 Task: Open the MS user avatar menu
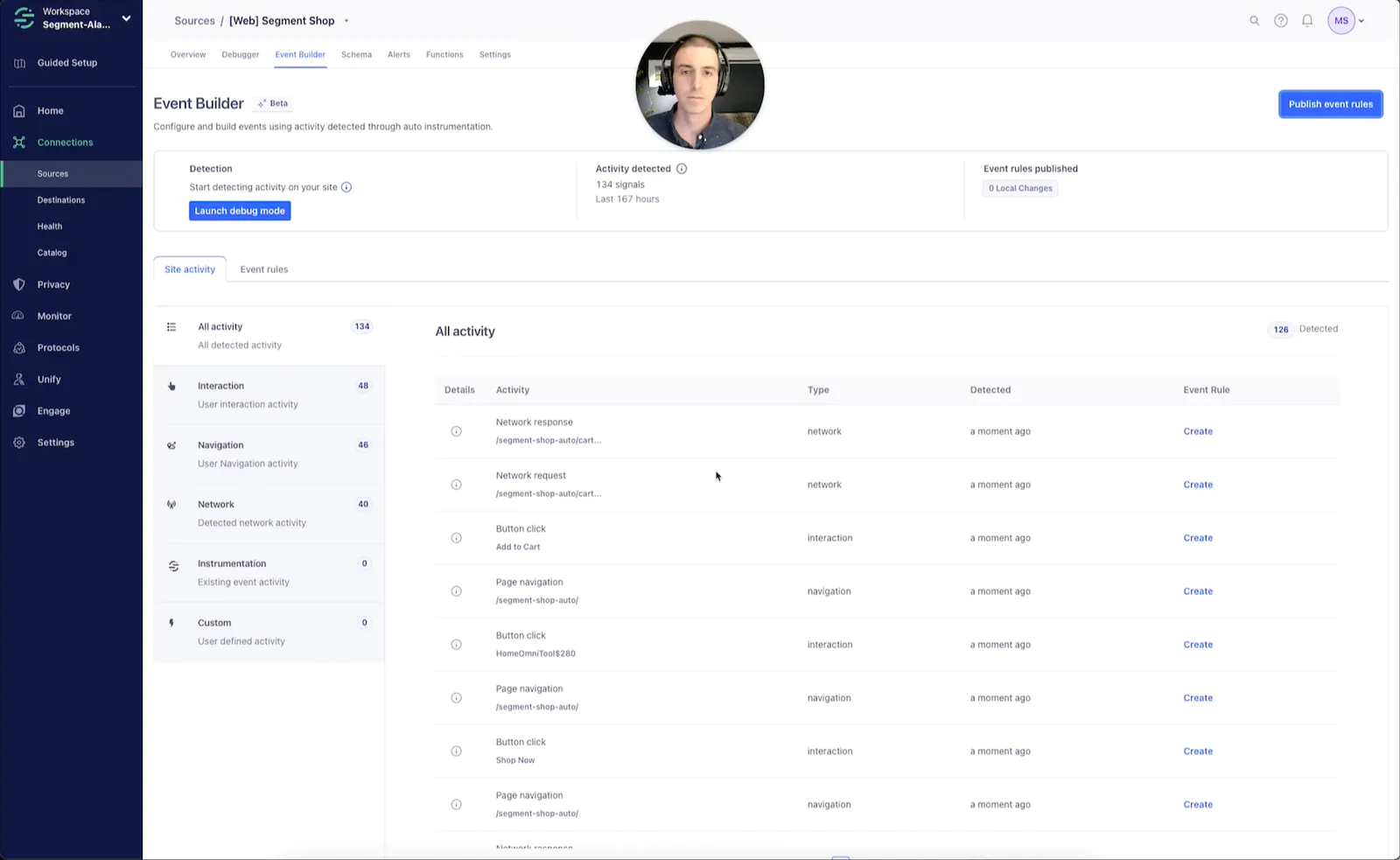click(x=1340, y=21)
